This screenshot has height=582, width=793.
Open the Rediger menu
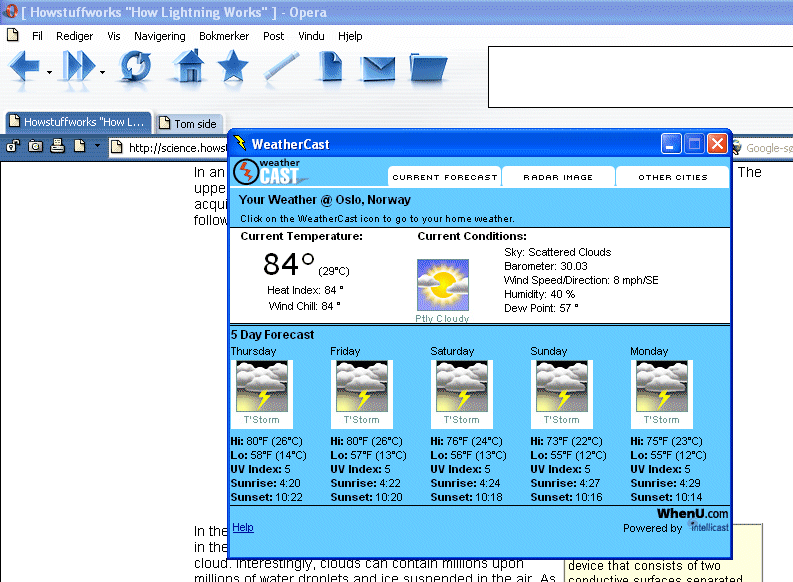(x=74, y=36)
